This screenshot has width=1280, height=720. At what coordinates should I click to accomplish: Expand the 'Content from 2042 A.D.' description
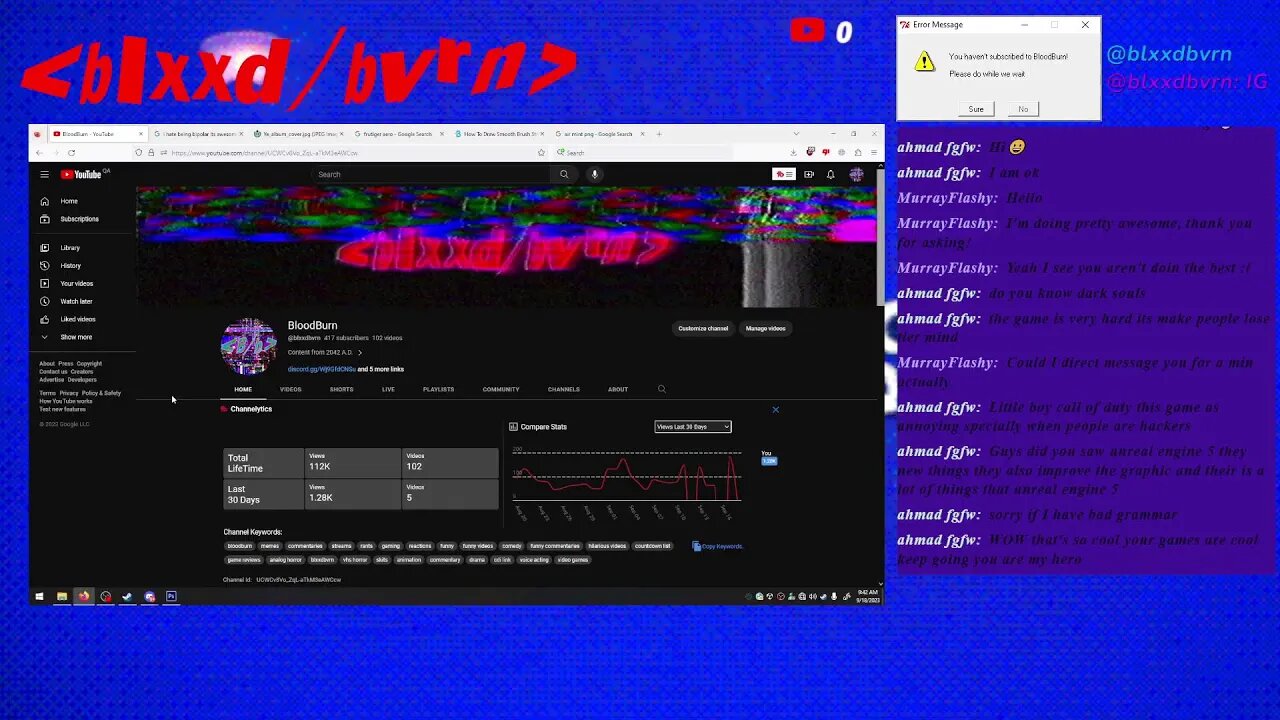click(x=325, y=352)
